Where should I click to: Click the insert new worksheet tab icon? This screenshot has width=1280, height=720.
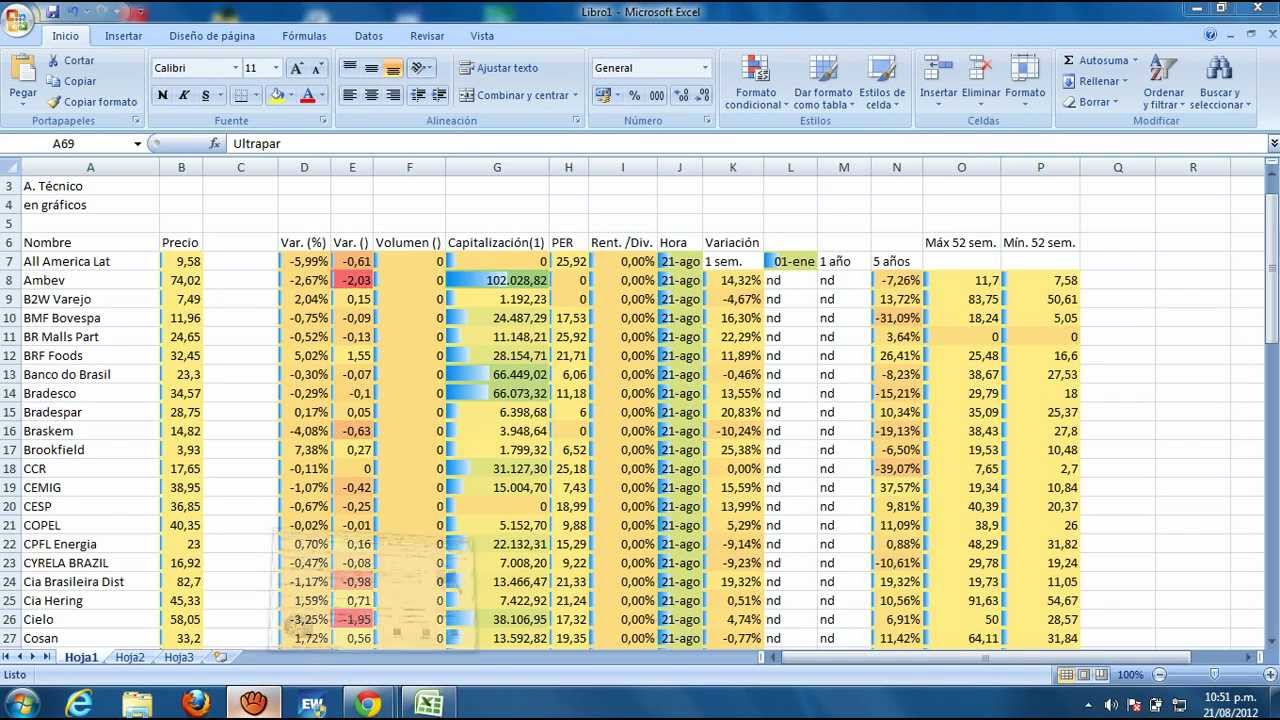click(x=220, y=657)
